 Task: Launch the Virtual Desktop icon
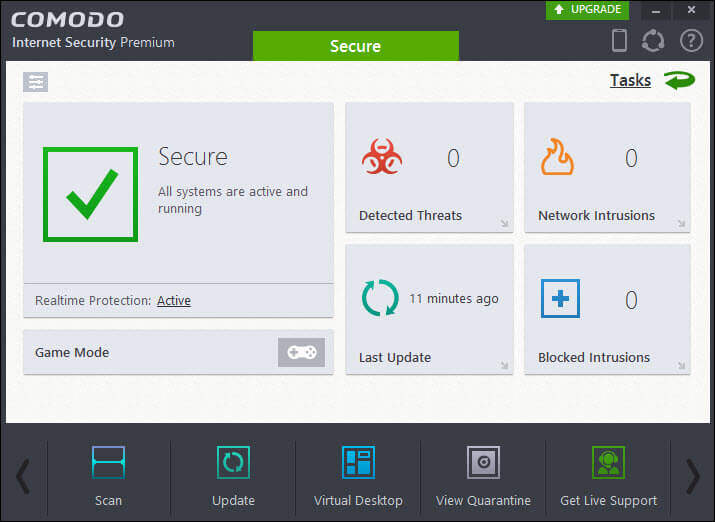pos(358,462)
